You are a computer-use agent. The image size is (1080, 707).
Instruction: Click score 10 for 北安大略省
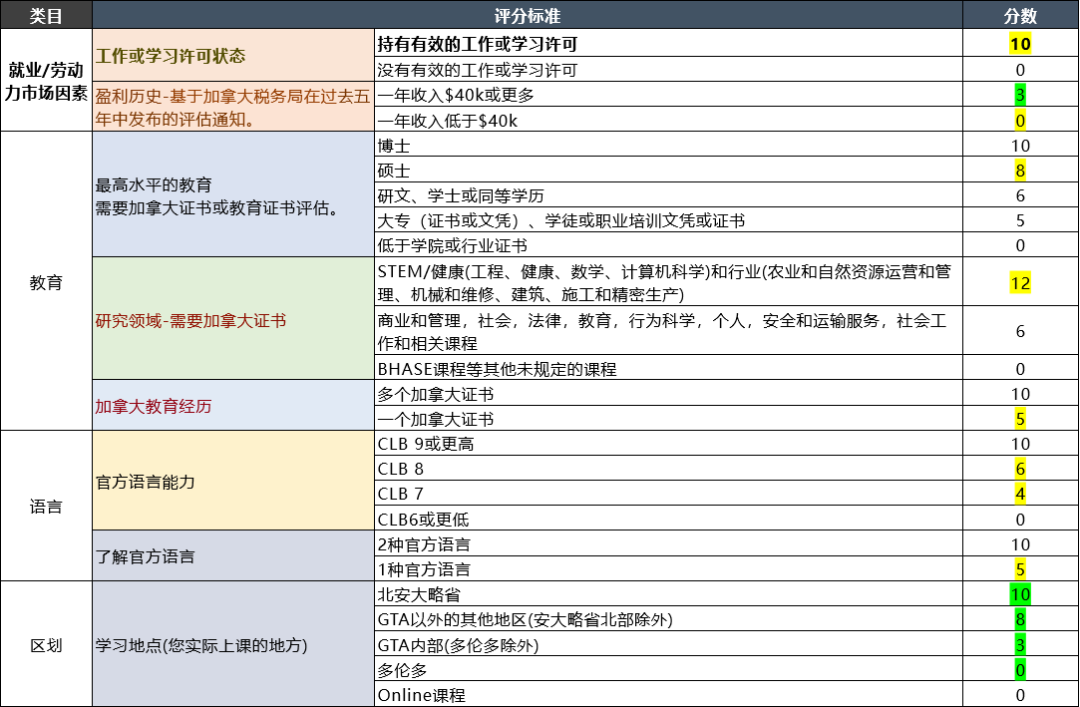(1020, 593)
